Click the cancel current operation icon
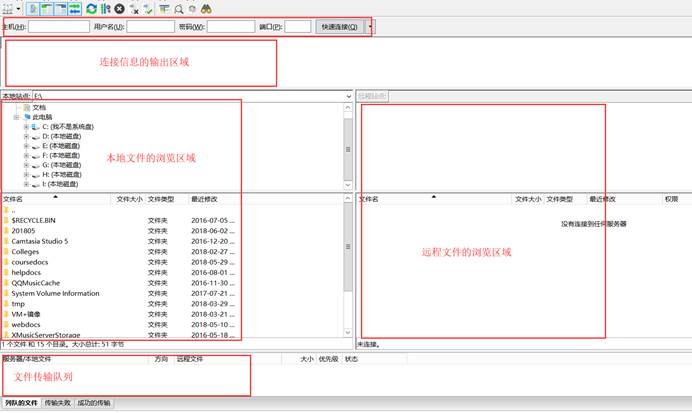 (119, 8)
